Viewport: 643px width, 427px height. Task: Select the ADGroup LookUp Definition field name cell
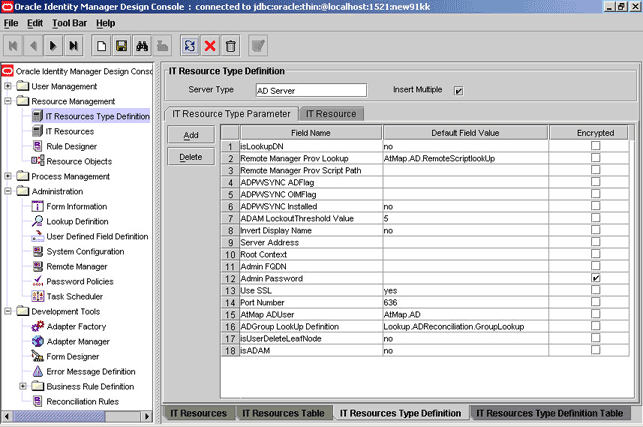click(x=311, y=327)
